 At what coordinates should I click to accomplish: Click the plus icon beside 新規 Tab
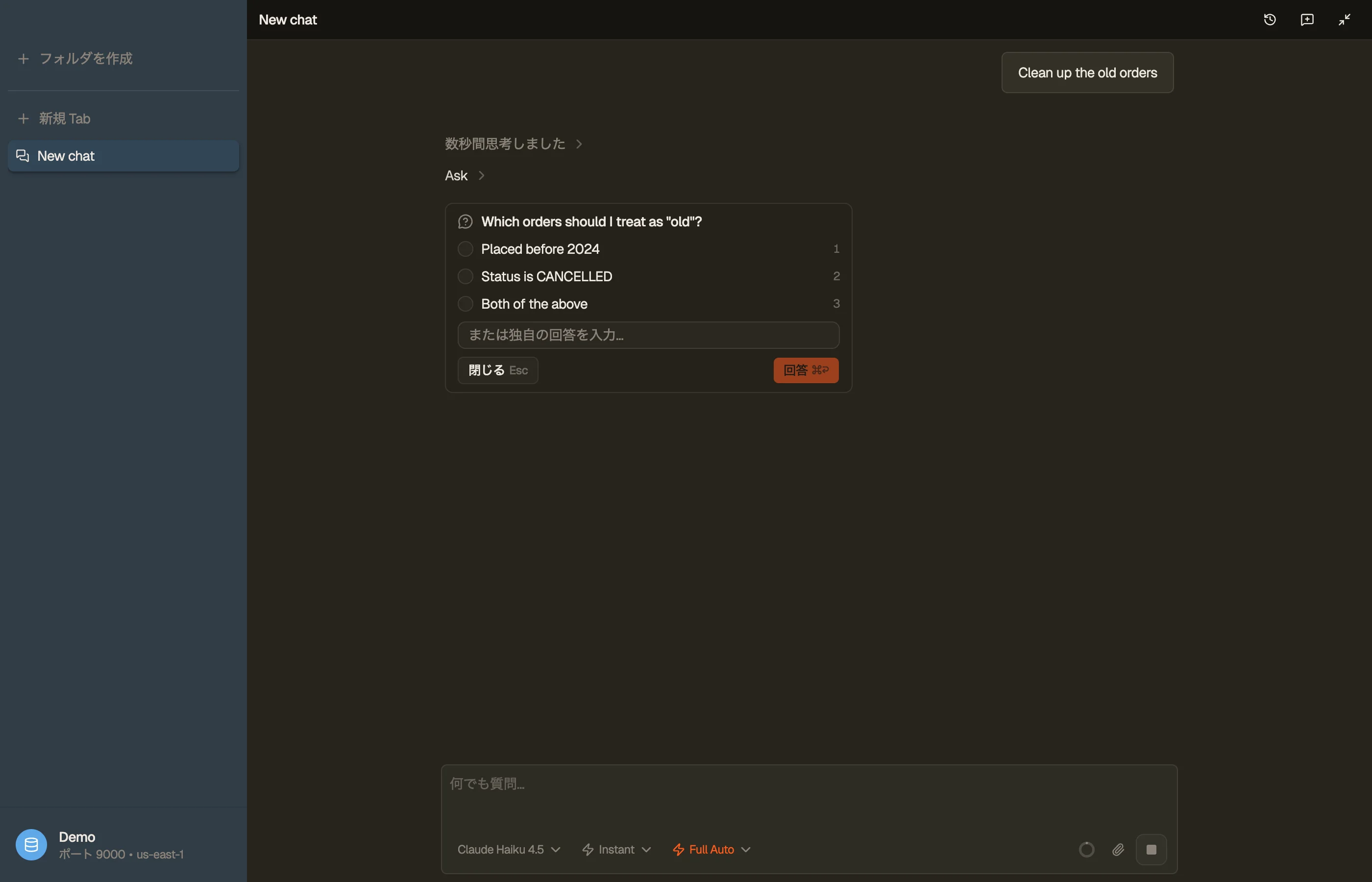(24, 119)
